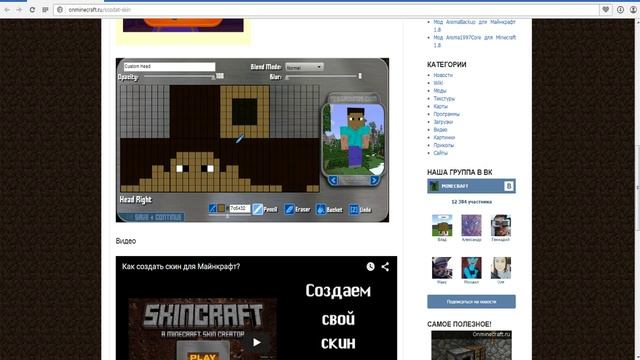Rotate skin preview left with arrow
The width and height of the screenshot is (640, 360).
click(x=333, y=180)
